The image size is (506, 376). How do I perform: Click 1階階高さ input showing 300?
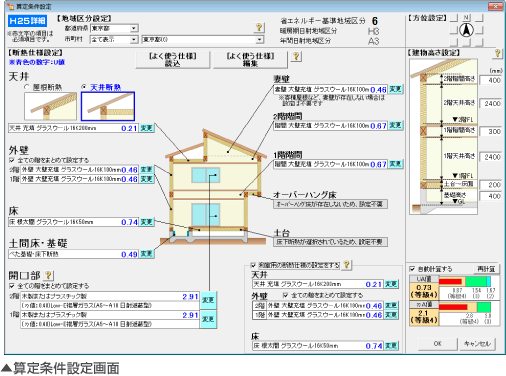tap(491, 131)
